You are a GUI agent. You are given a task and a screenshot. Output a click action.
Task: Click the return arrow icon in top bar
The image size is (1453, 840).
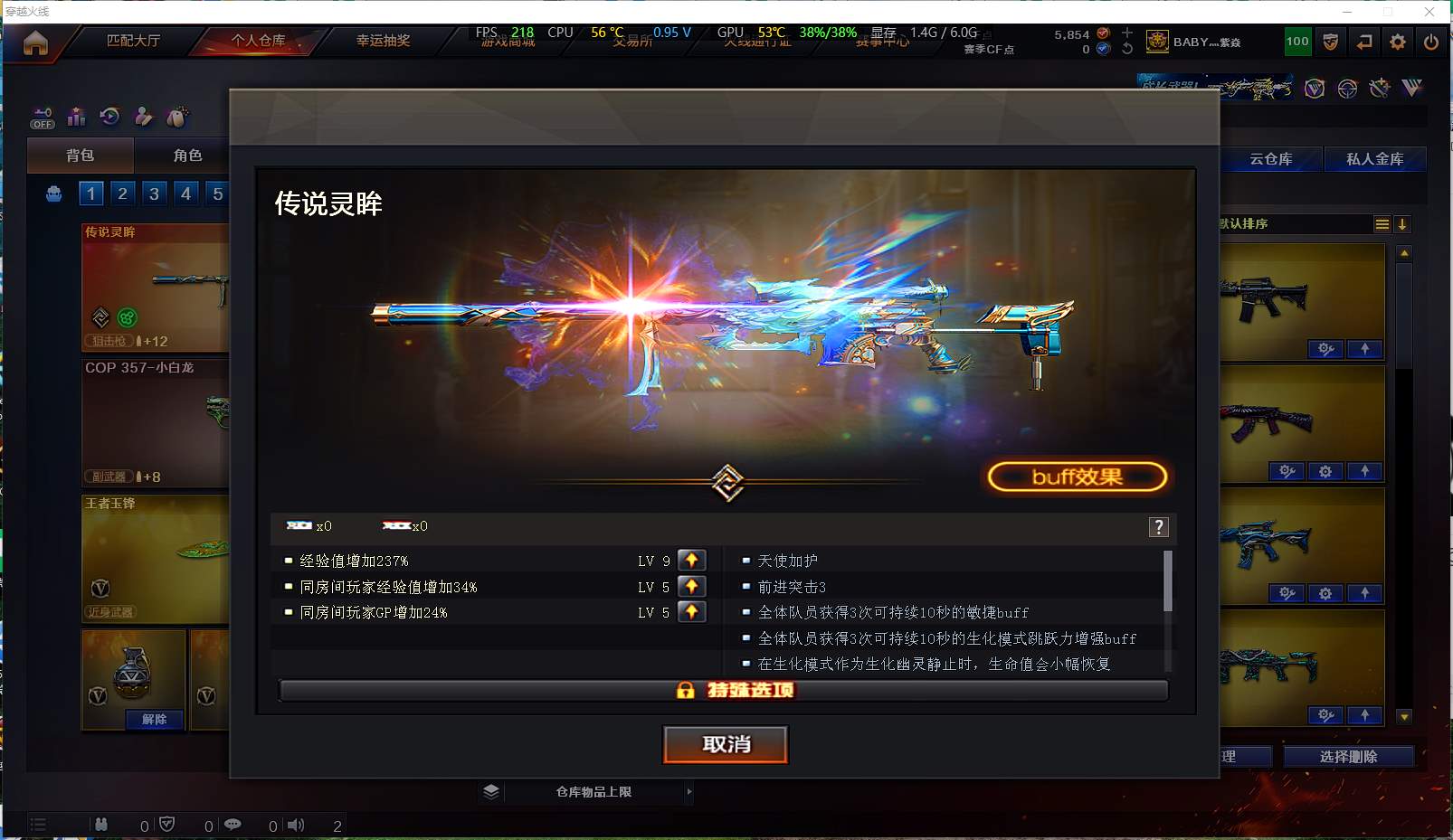click(1364, 42)
